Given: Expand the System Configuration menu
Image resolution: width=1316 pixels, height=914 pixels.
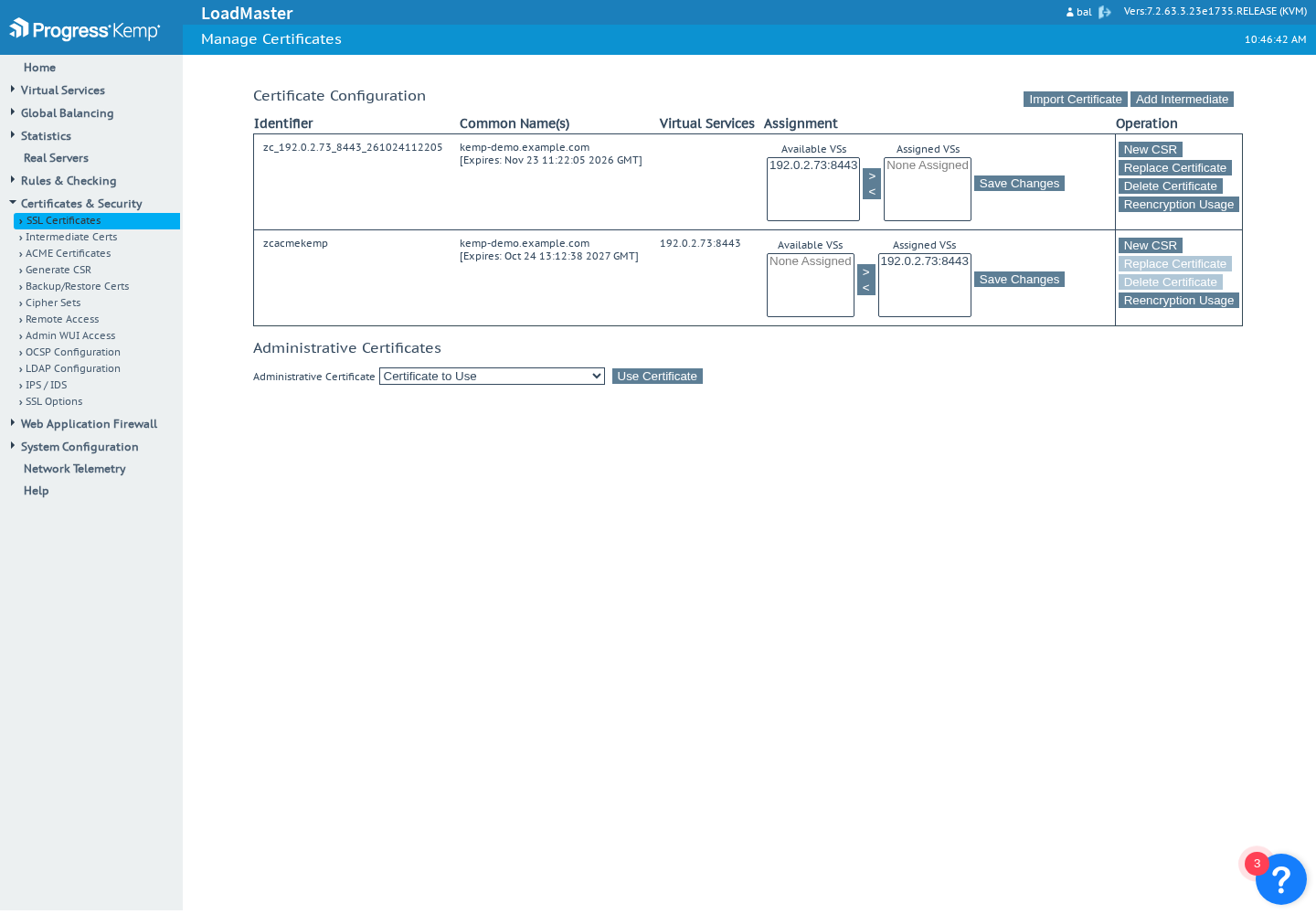Looking at the screenshot, I should [x=80, y=447].
